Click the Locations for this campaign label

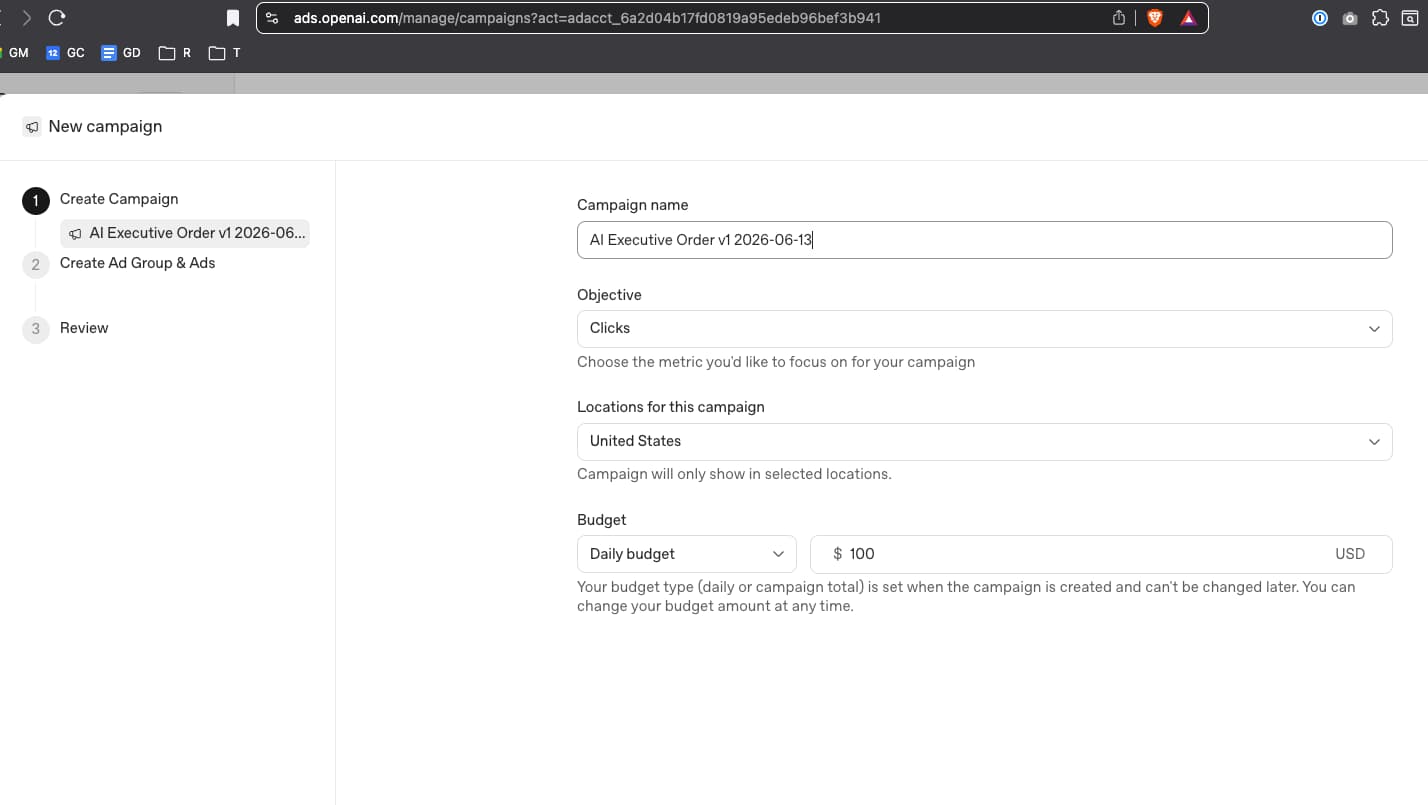coord(671,407)
